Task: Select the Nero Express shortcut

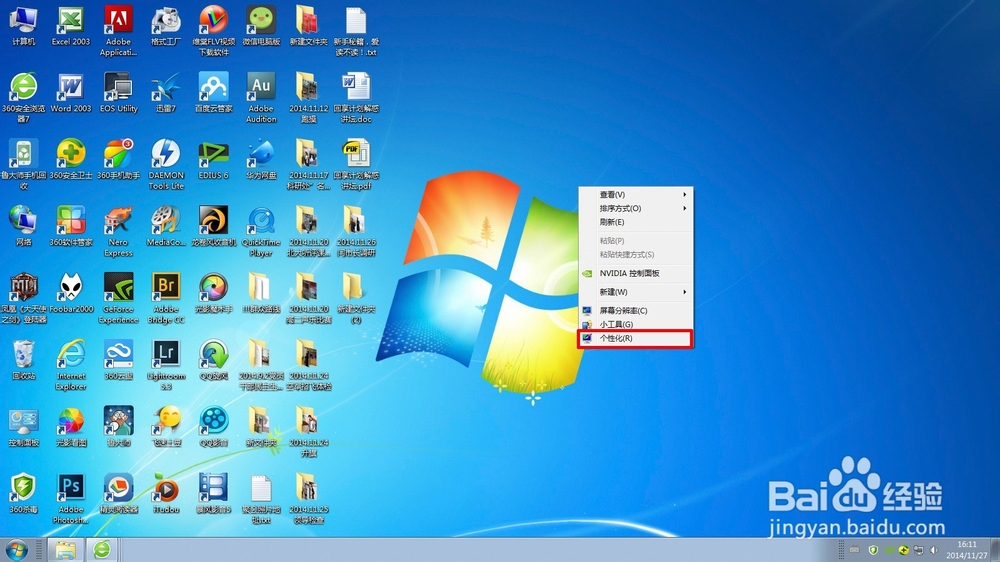Action: pos(118,232)
